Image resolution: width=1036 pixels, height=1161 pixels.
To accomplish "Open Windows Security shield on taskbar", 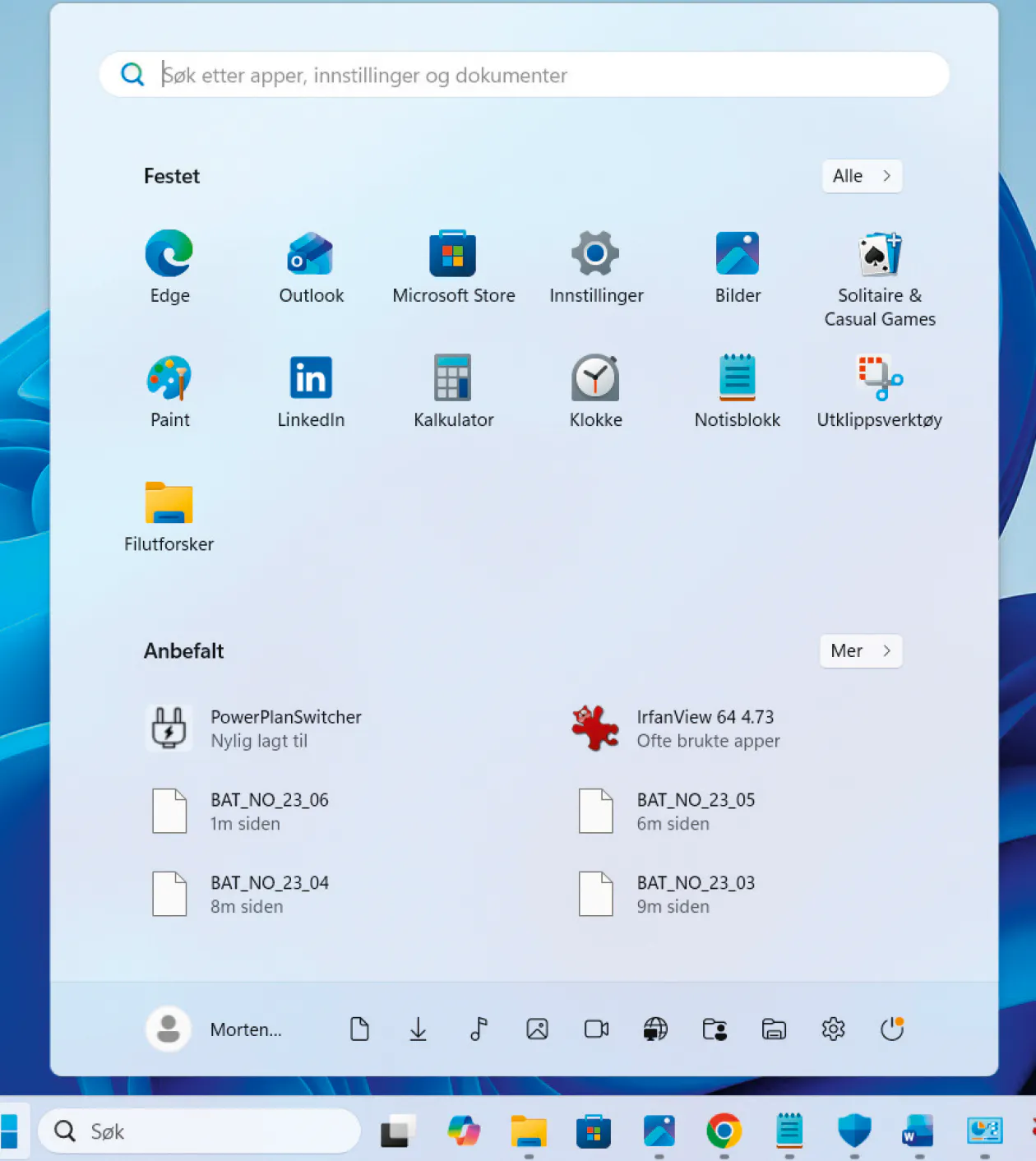I will (854, 1131).
